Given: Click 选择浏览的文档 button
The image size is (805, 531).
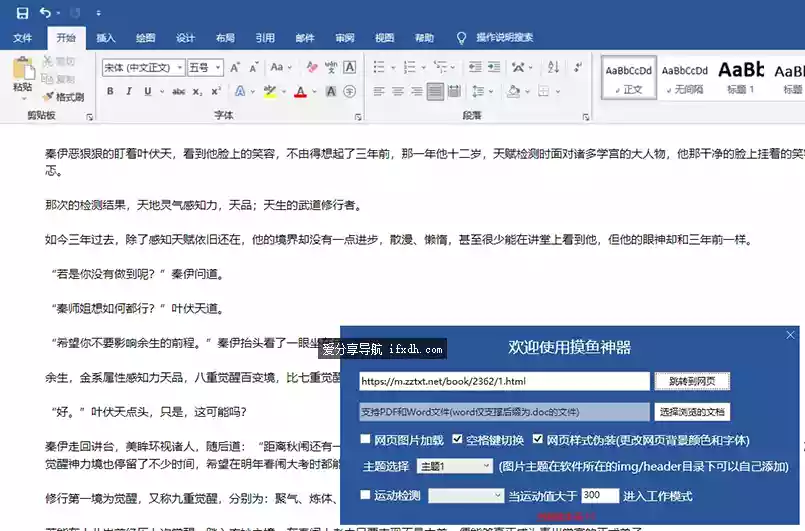Looking at the screenshot, I should click(692, 412).
